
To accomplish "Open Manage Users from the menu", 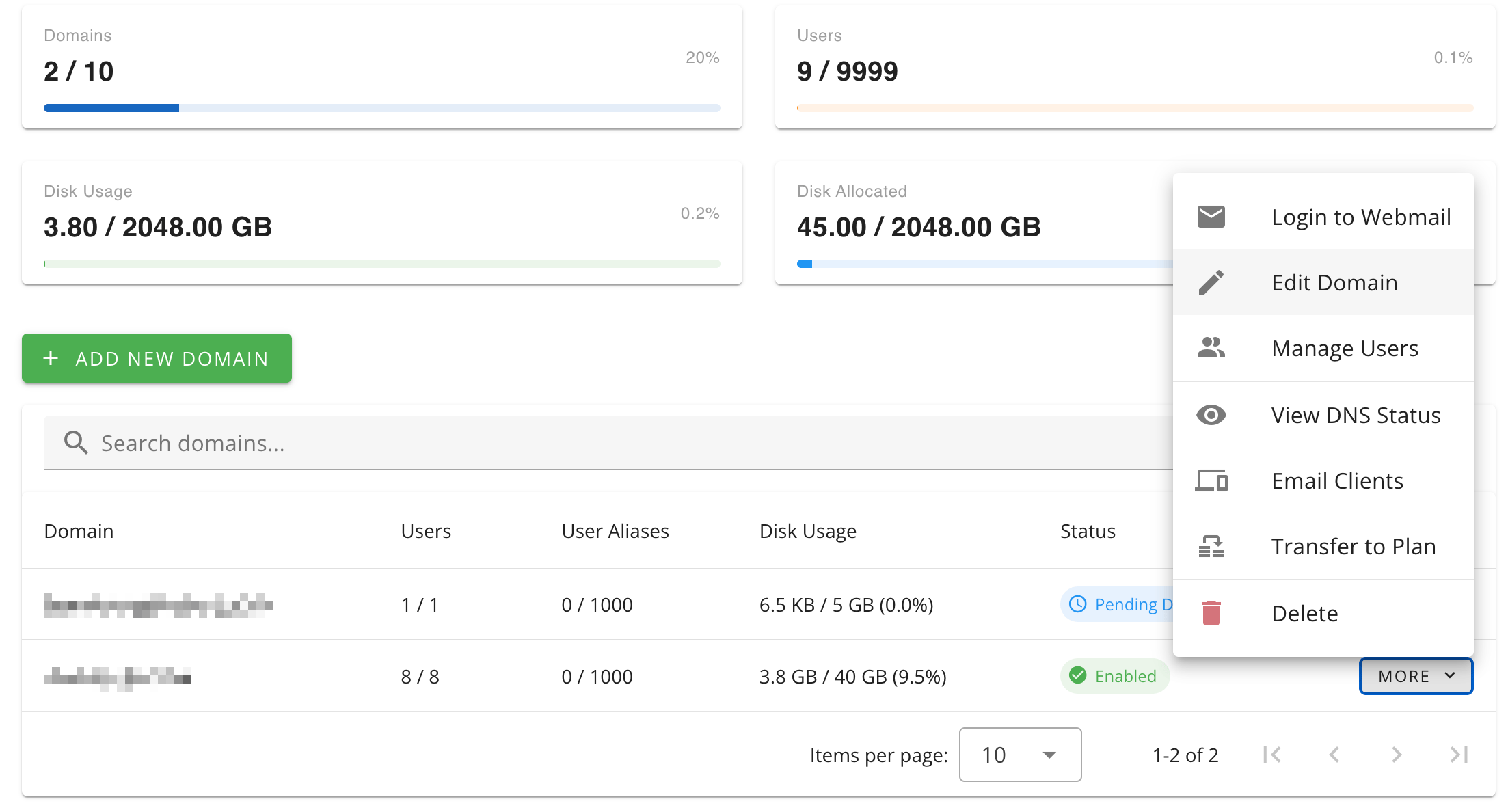I will coord(1323,348).
